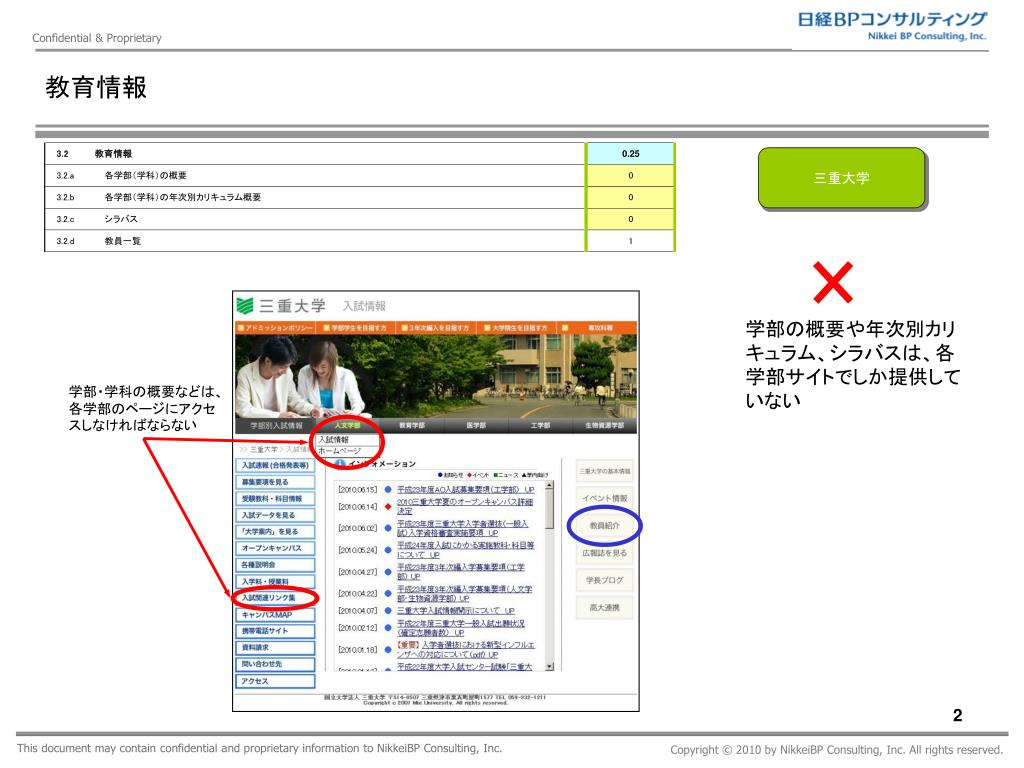Image resolution: width=1024 pixels, height=768 pixels.
Task: Click the news list scroll-down arrow
Action: (x=549, y=666)
